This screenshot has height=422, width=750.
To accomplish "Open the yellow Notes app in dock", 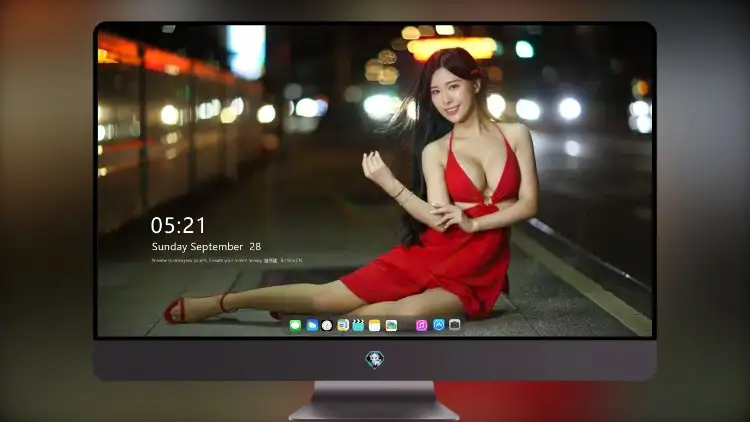I will (x=375, y=325).
